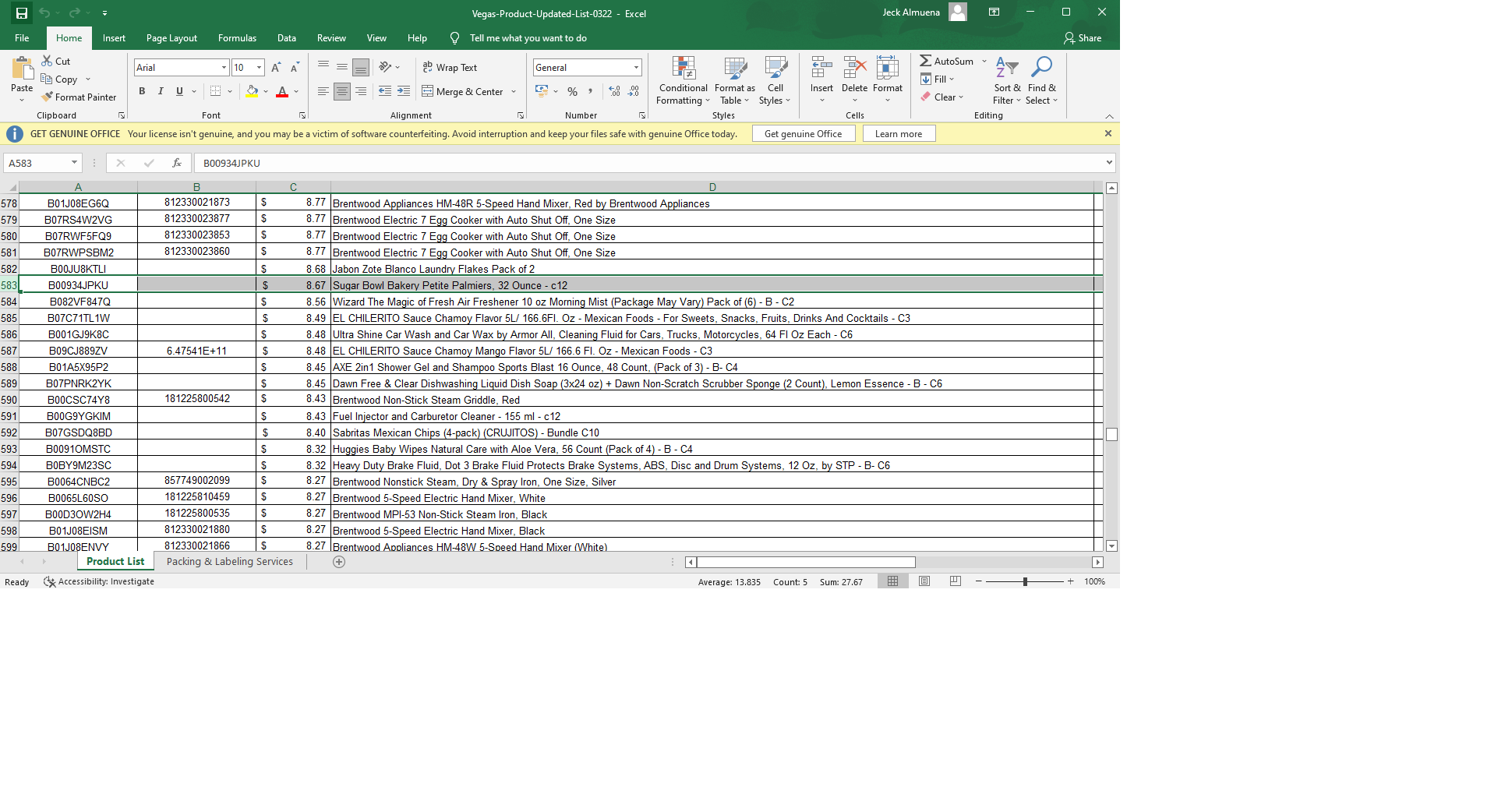Set Bottom Align vertical alignment
The image size is (1498, 812).
pyautogui.click(x=361, y=67)
